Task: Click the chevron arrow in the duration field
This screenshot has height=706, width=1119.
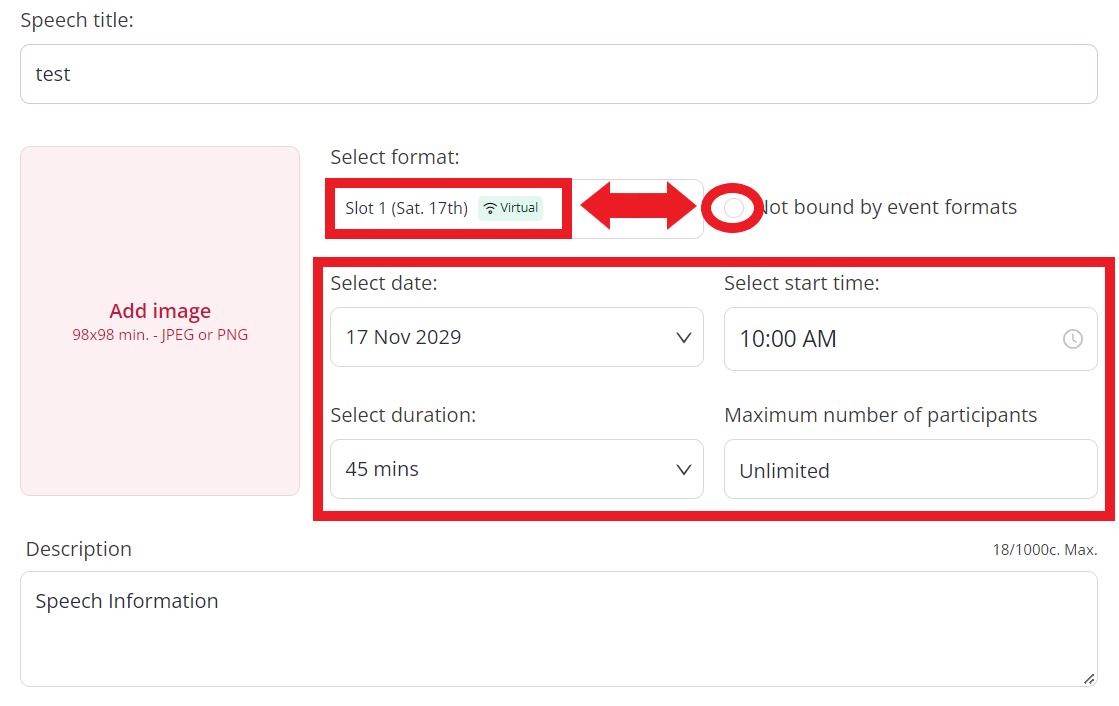Action: click(x=683, y=470)
